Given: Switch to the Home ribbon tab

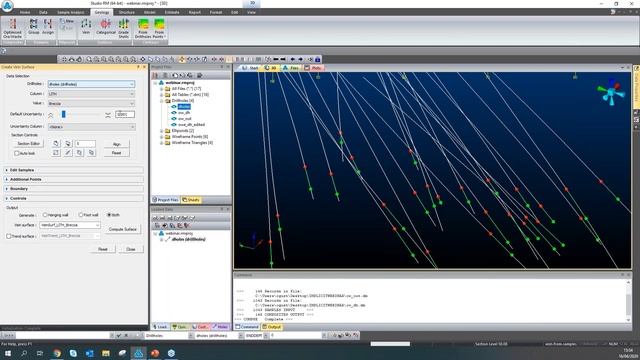Looking at the screenshot, I should point(25,12).
